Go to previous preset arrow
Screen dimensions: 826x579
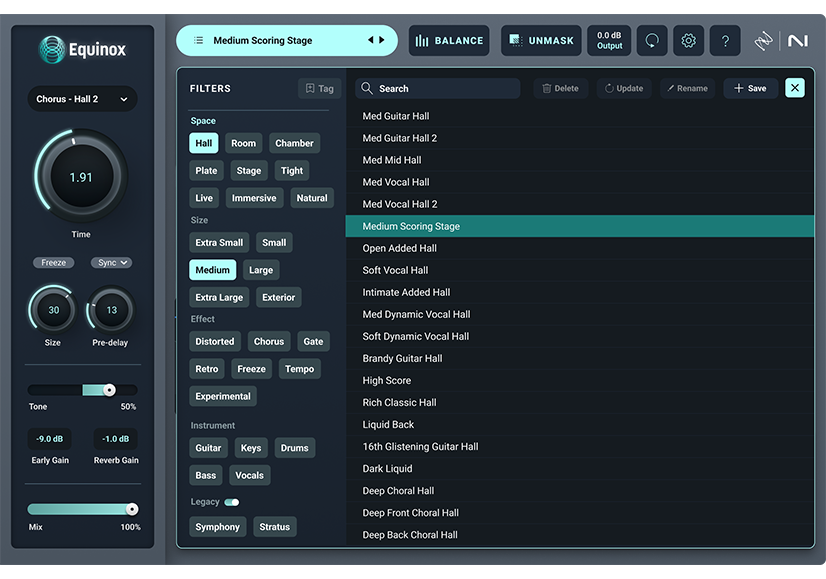click(370, 40)
